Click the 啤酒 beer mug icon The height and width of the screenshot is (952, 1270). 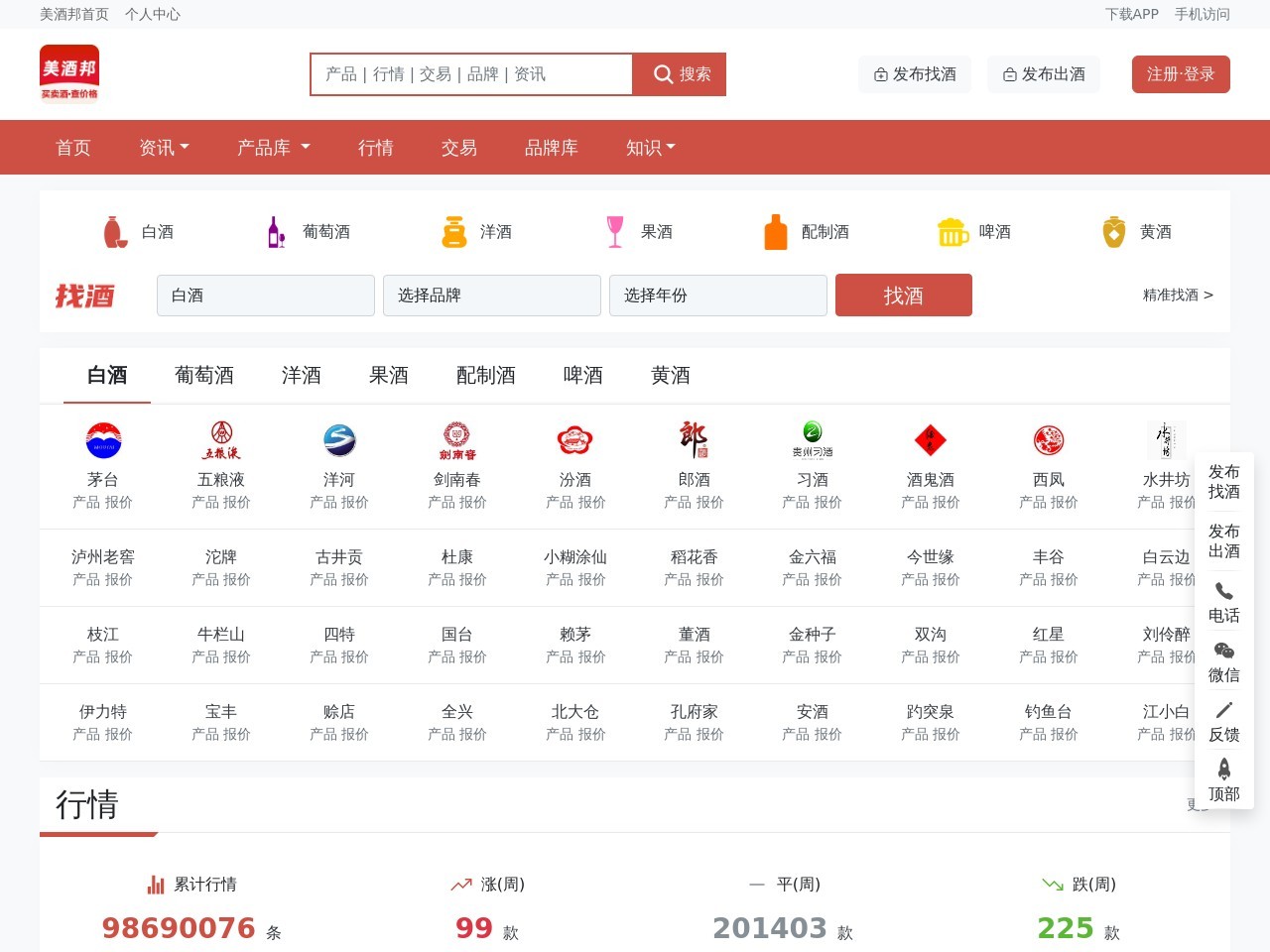click(952, 230)
